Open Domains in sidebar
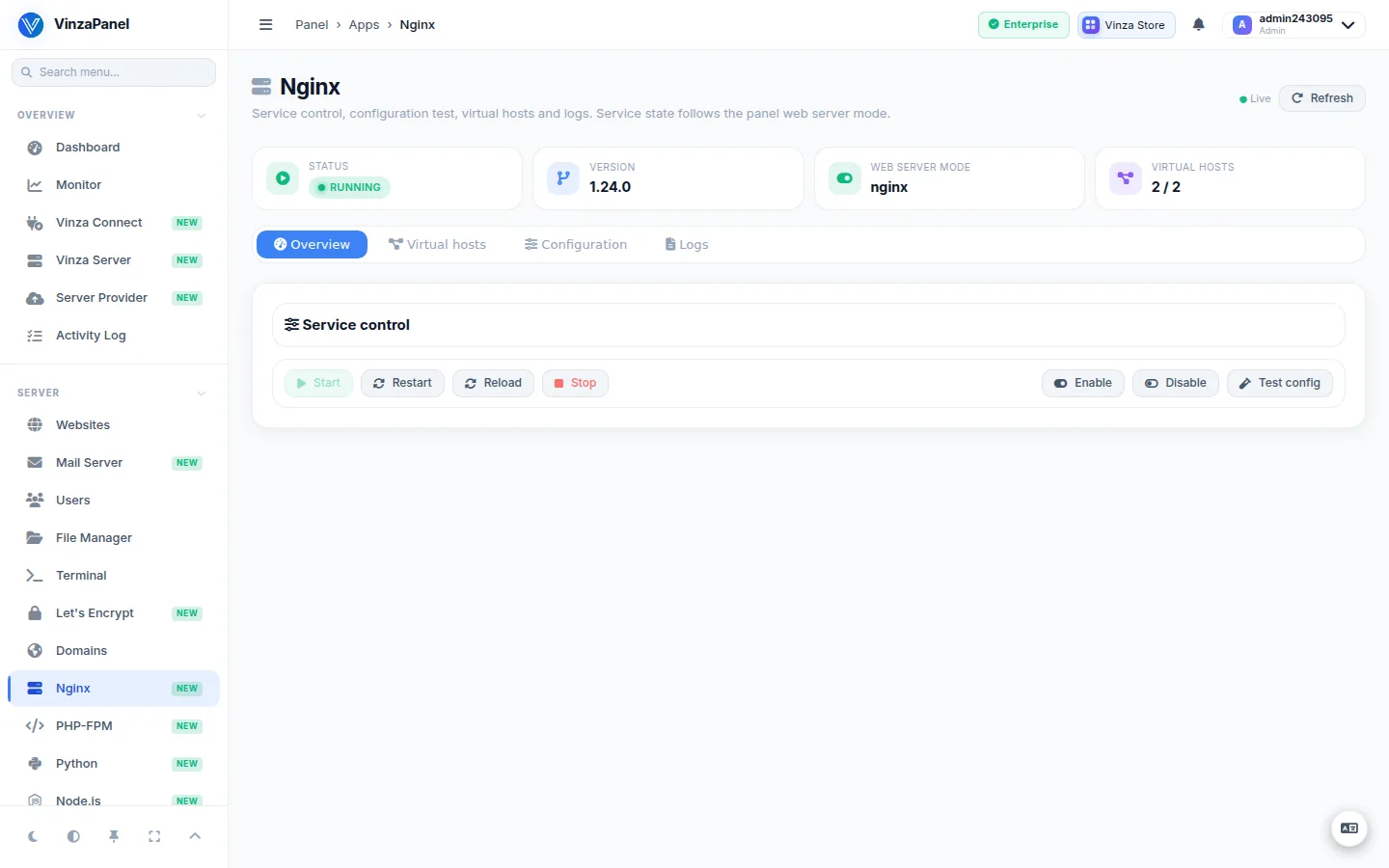This screenshot has width=1389, height=868. pos(114,651)
